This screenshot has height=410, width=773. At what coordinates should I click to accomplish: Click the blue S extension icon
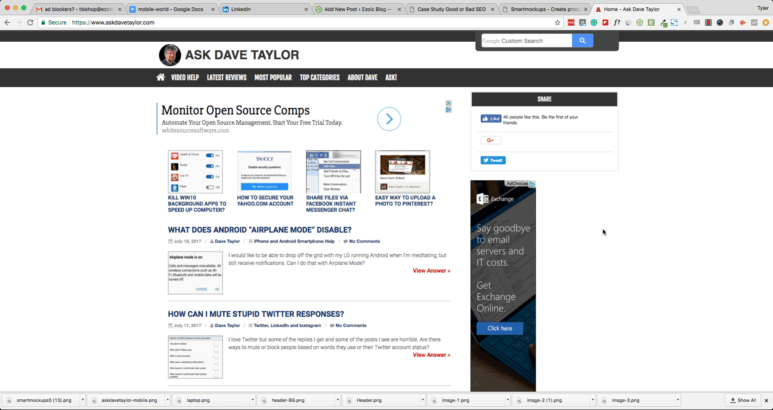point(674,23)
